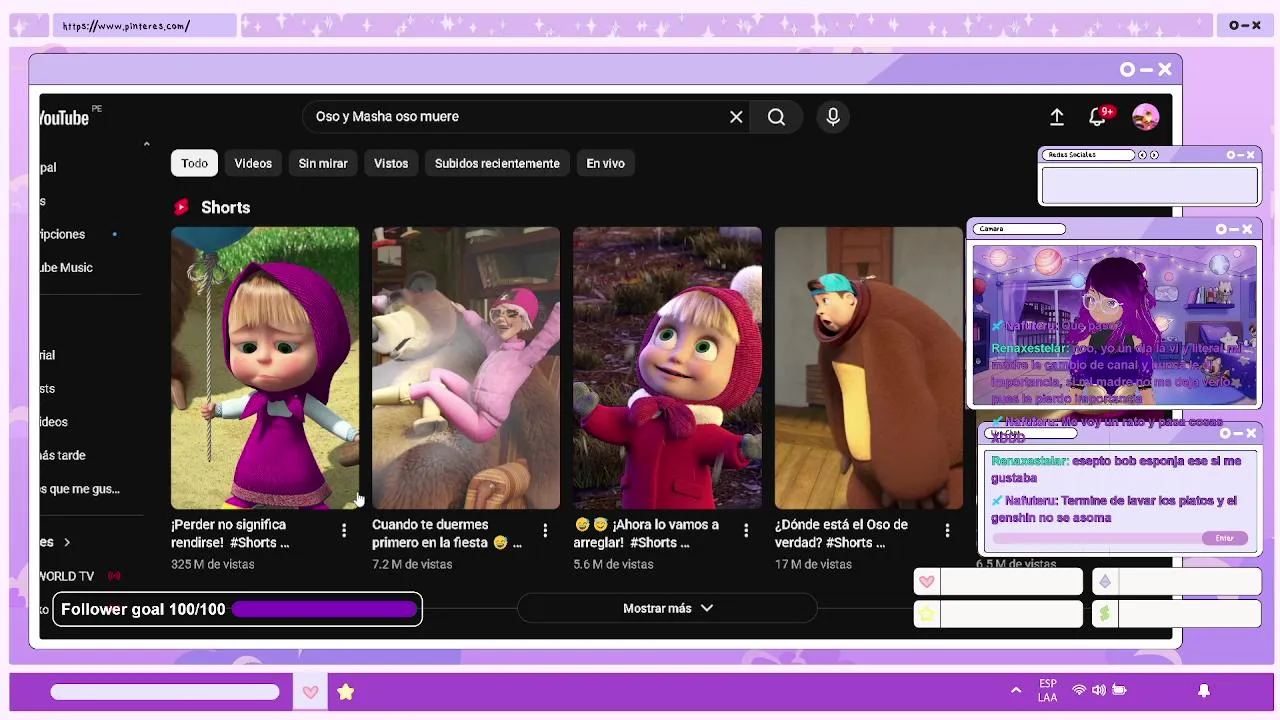Viewport: 1280px width, 720px height.
Task: Click the green dollar overlay widget icon
Action: tap(1105, 614)
